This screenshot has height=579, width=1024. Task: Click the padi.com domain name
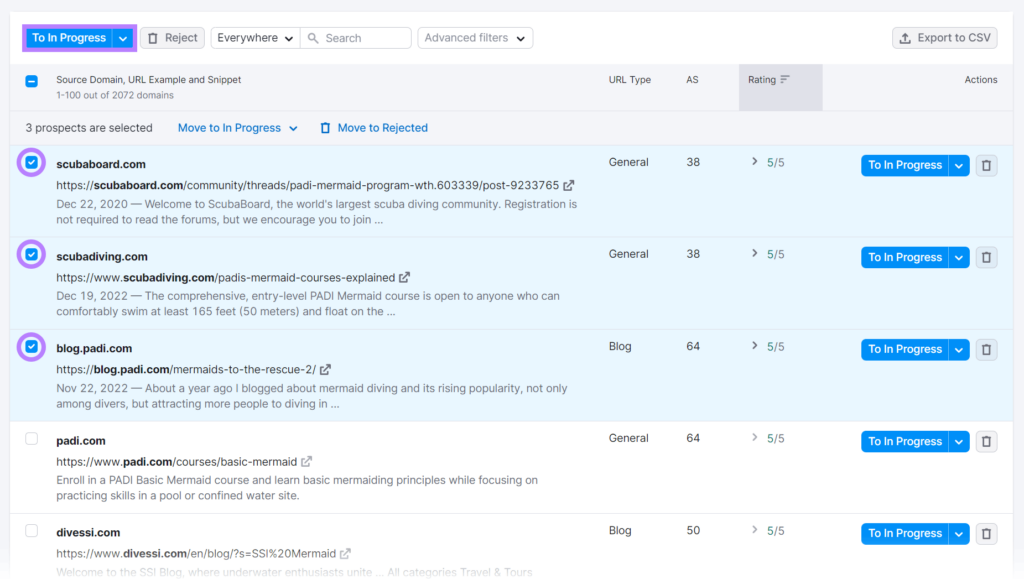pos(80,441)
